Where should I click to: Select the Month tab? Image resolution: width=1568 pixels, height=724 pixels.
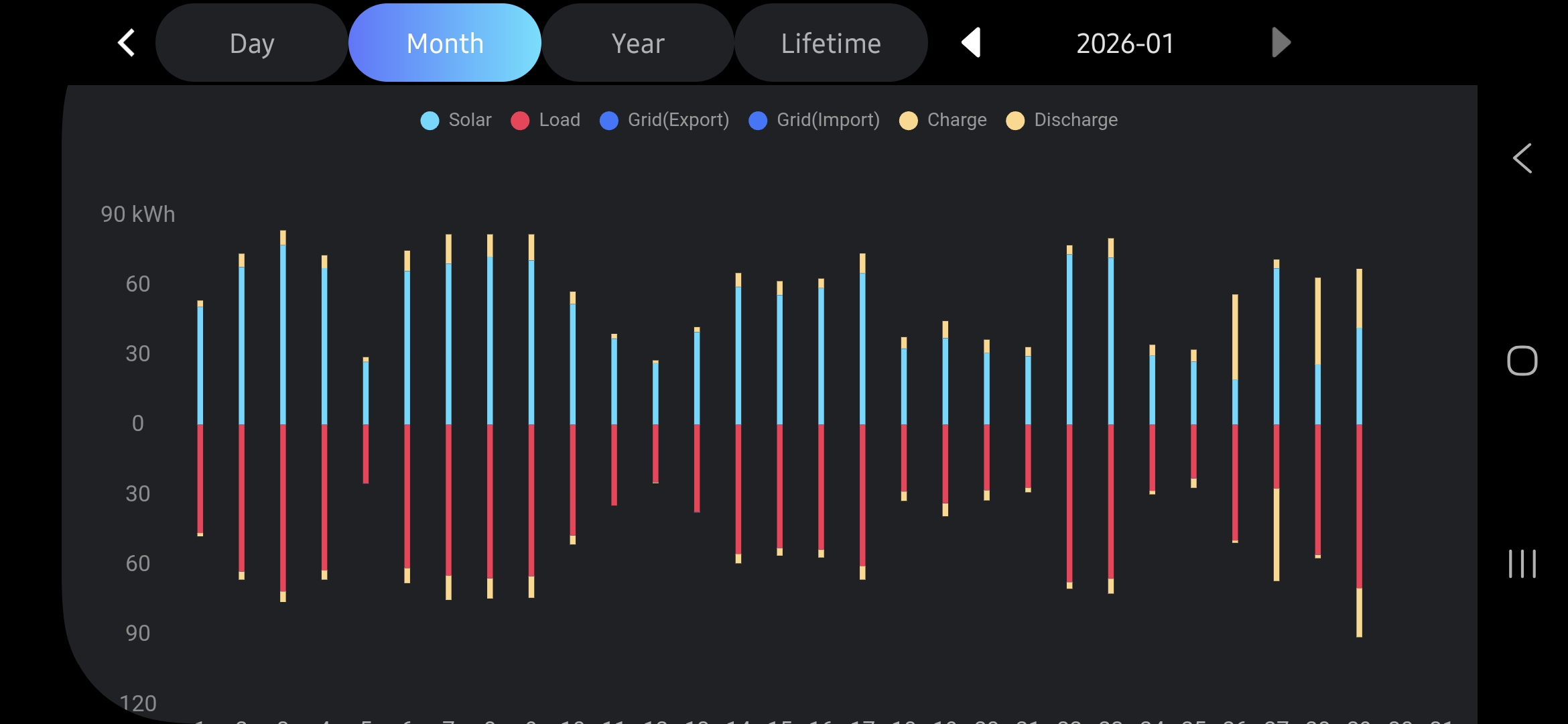click(x=445, y=43)
